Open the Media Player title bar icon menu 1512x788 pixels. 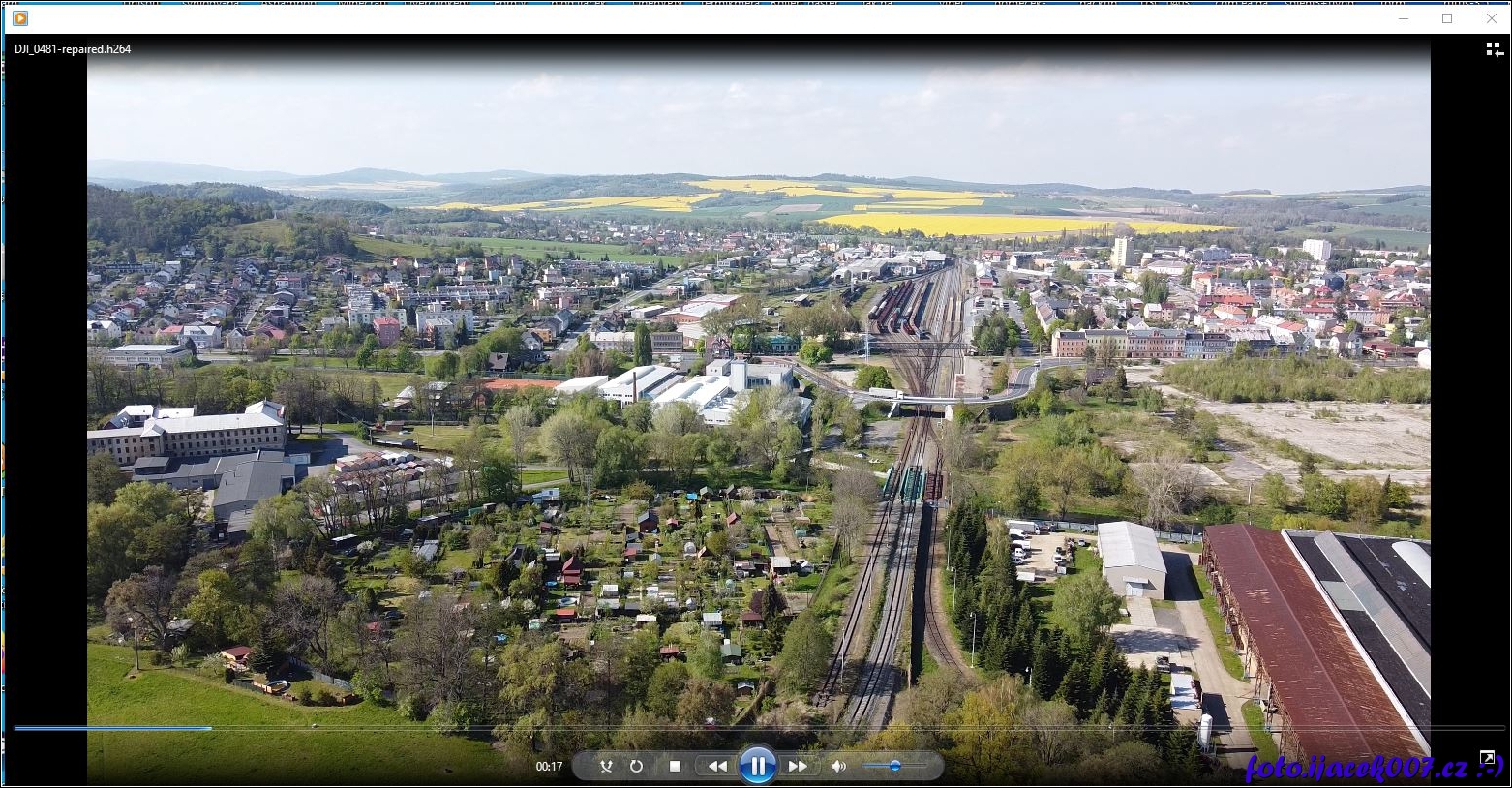[20, 18]
